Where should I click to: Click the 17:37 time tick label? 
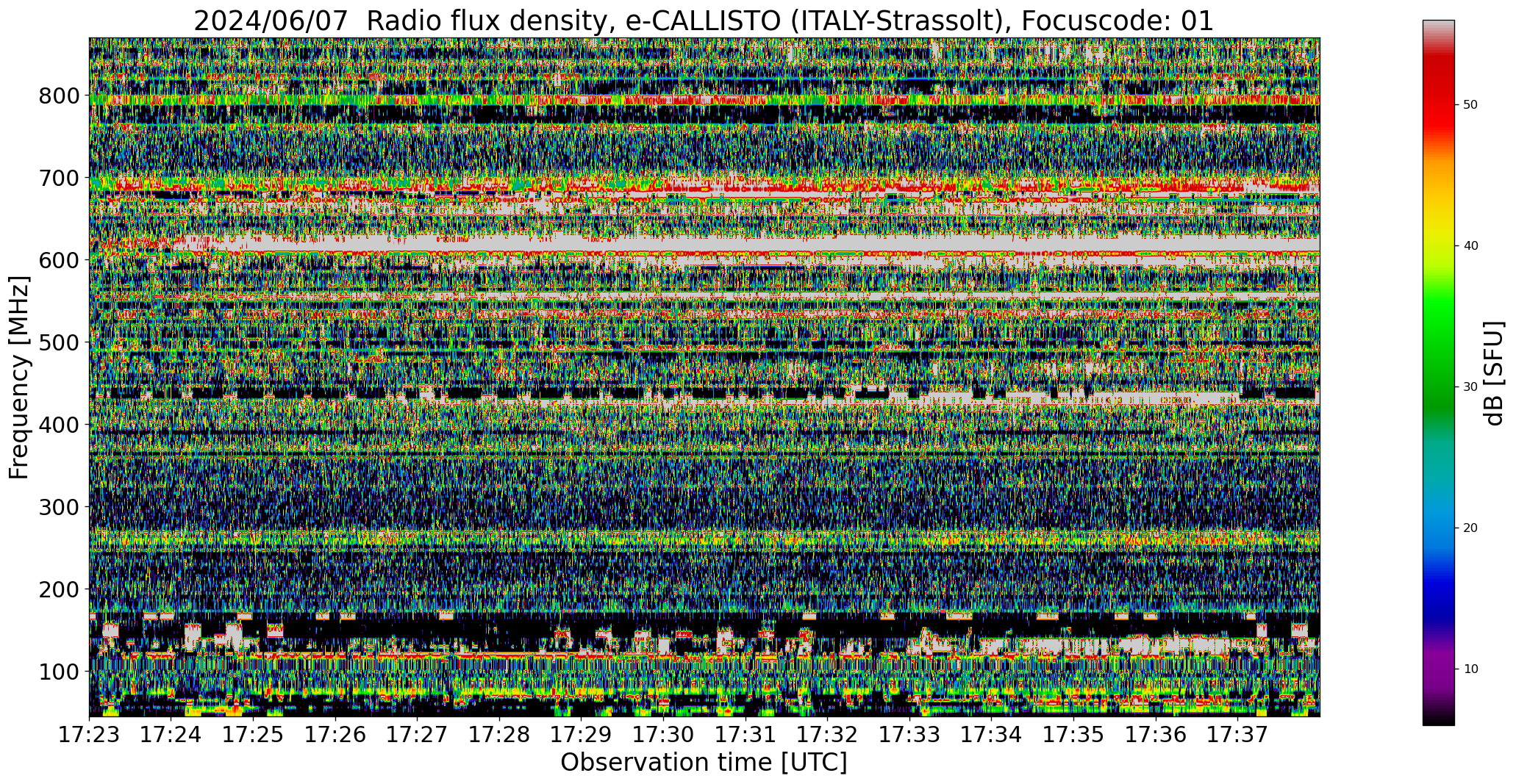[x=1237, y=735]
